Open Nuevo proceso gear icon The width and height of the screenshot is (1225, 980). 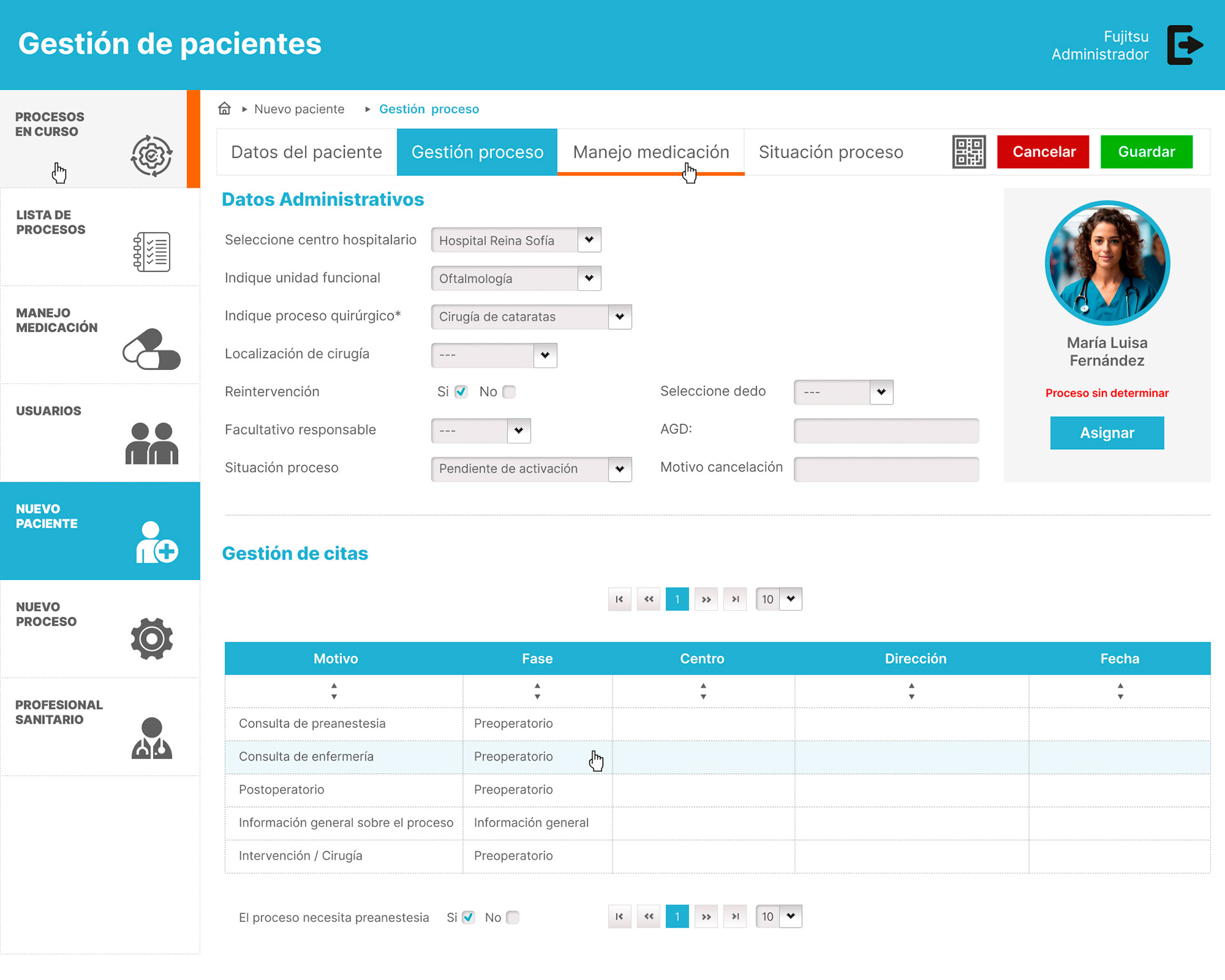point(151,639)
